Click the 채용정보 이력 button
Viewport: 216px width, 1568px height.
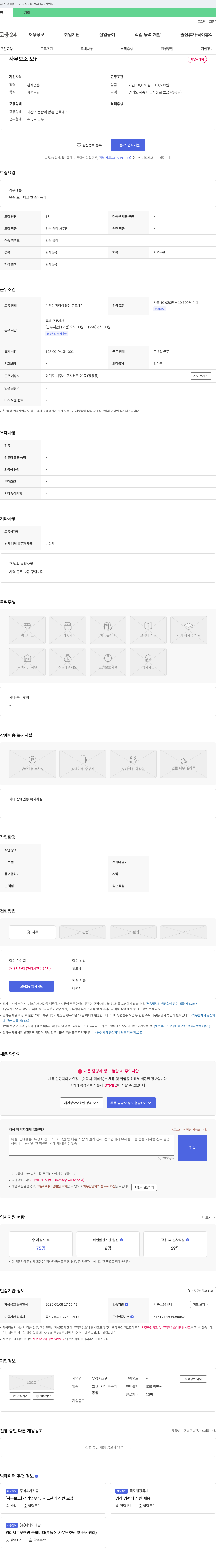(x=193, y=1379)
